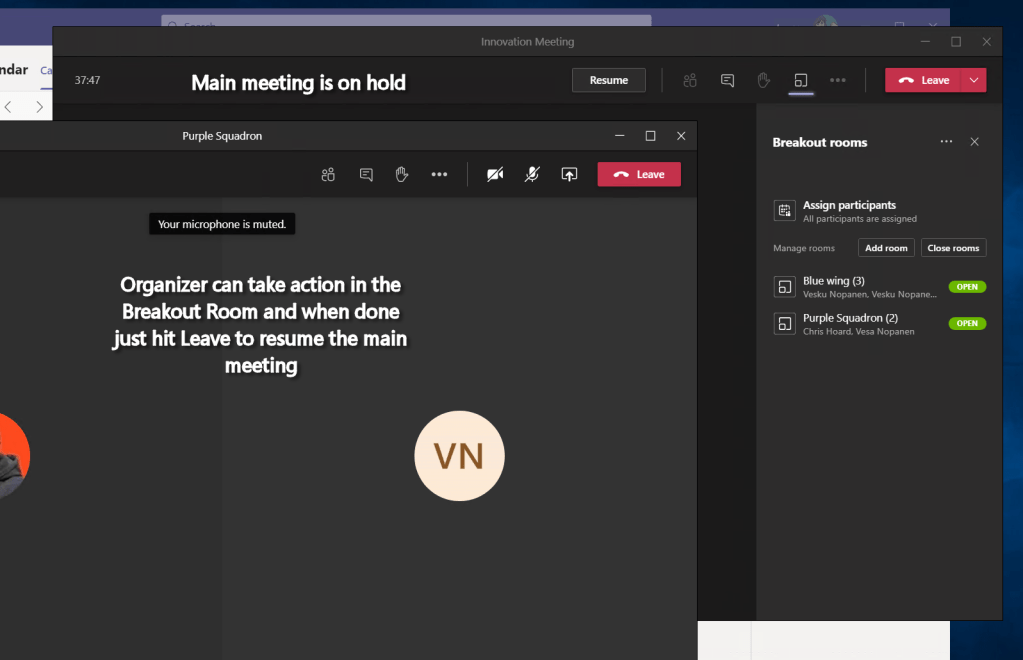The image size is (1023, 660).
Task: Click the Close rooms button
Action: pos(953,248)
